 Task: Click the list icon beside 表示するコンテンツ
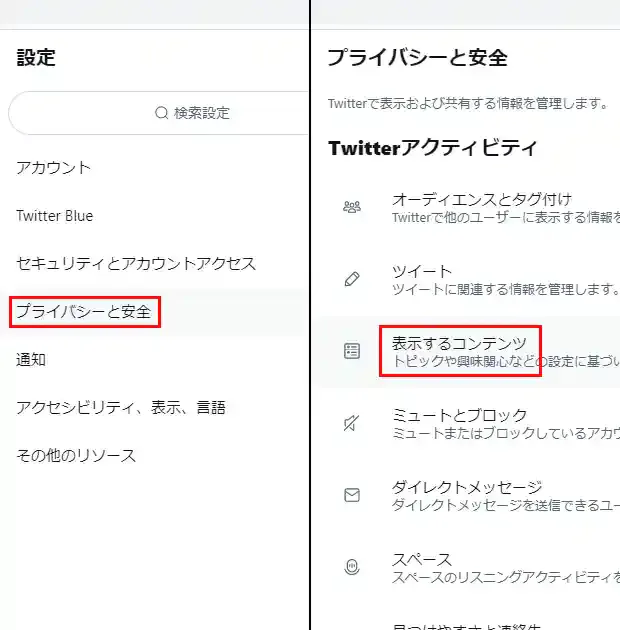pos(352,351)
